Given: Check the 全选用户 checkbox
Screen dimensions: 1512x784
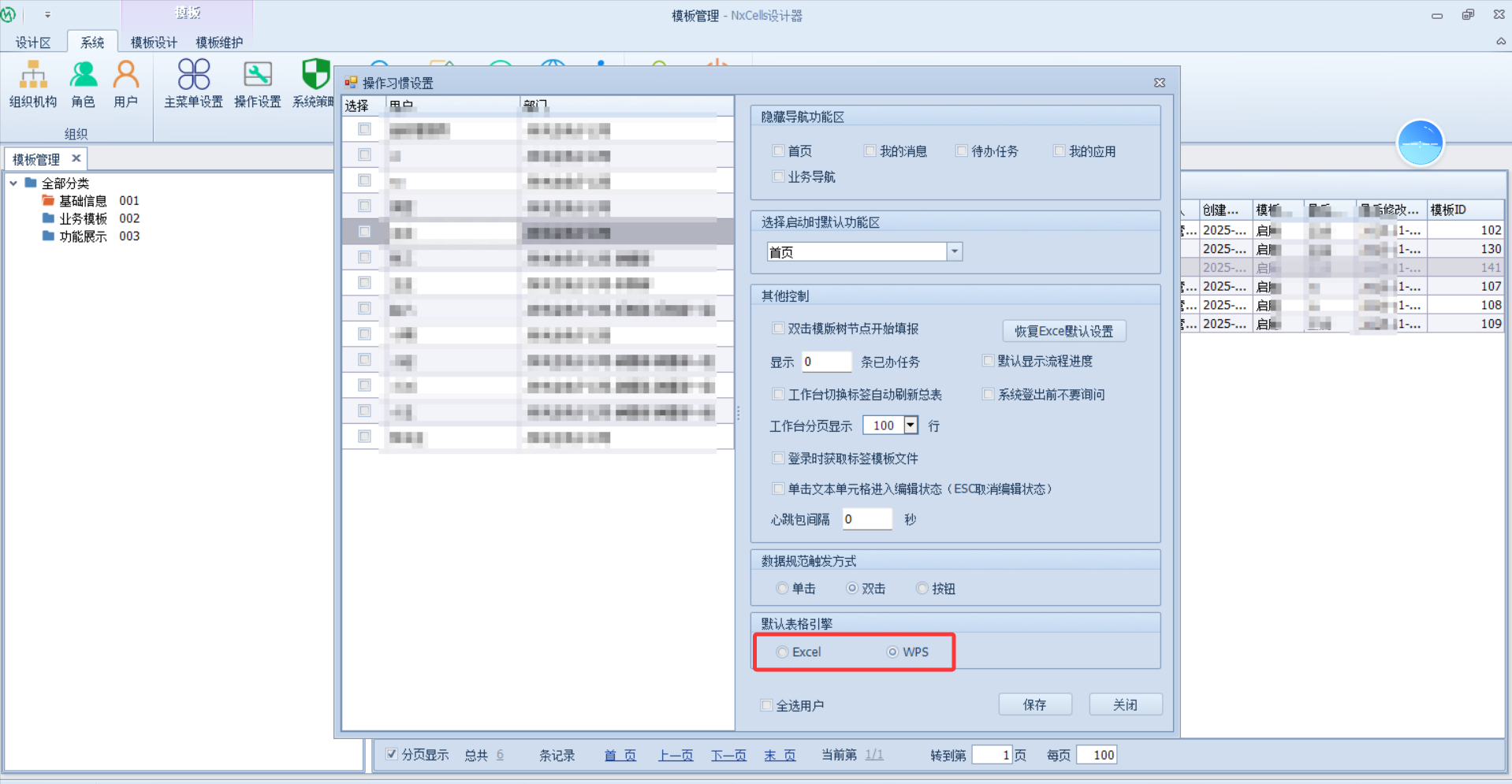Looking at the screenshot, I should coord(766,705).
